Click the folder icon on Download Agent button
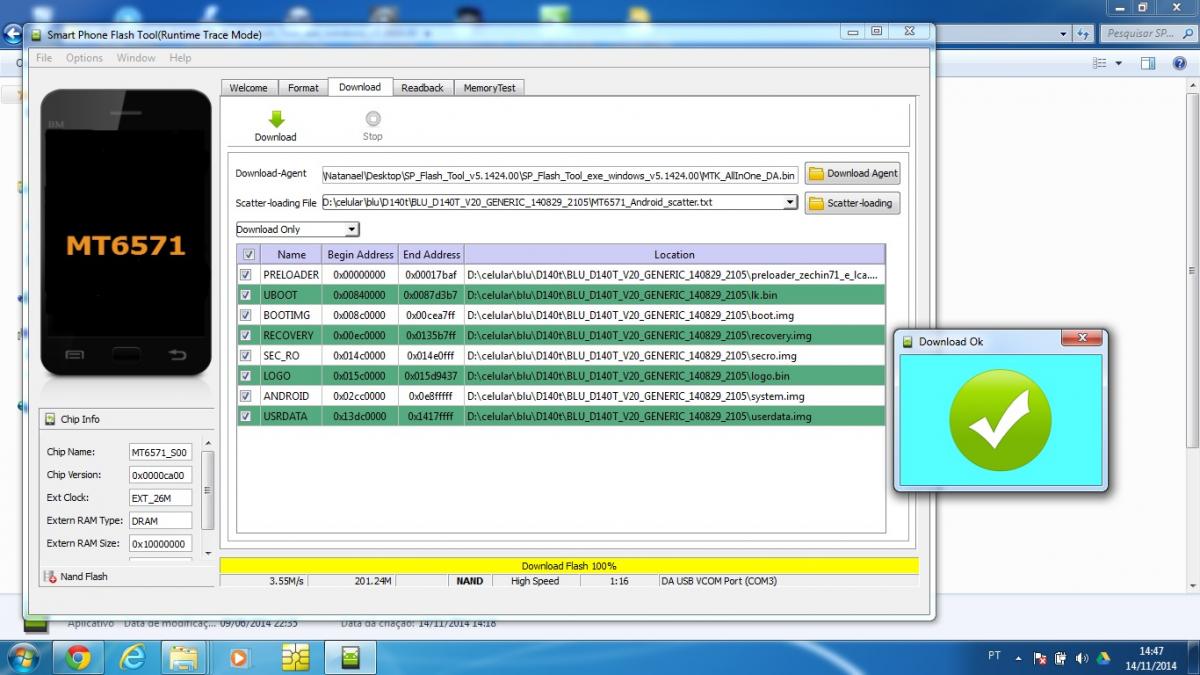This screenshot has width=1200, height=675. [x=816, y=173]
